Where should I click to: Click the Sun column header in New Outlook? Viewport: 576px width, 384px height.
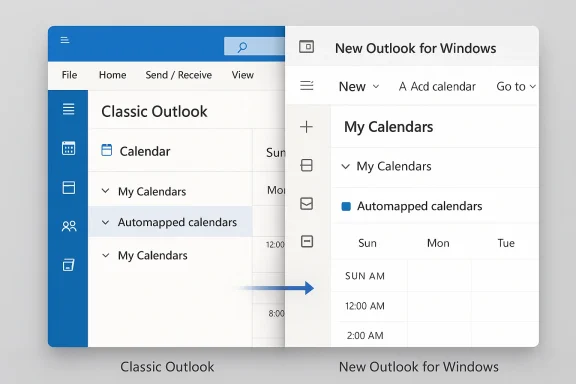(367, 243)
